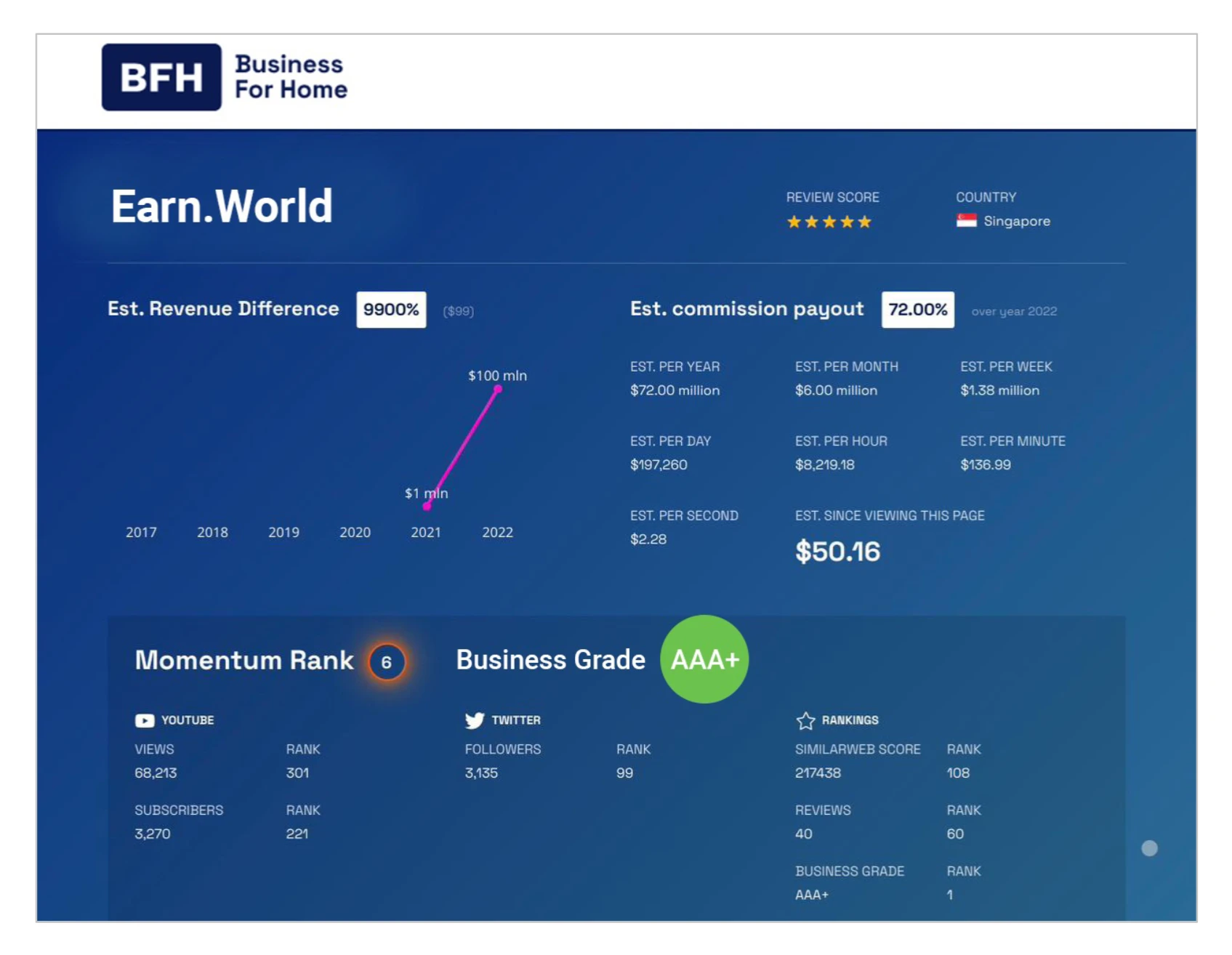
Task: Click the reviews count 40
Action: [804, 834]
